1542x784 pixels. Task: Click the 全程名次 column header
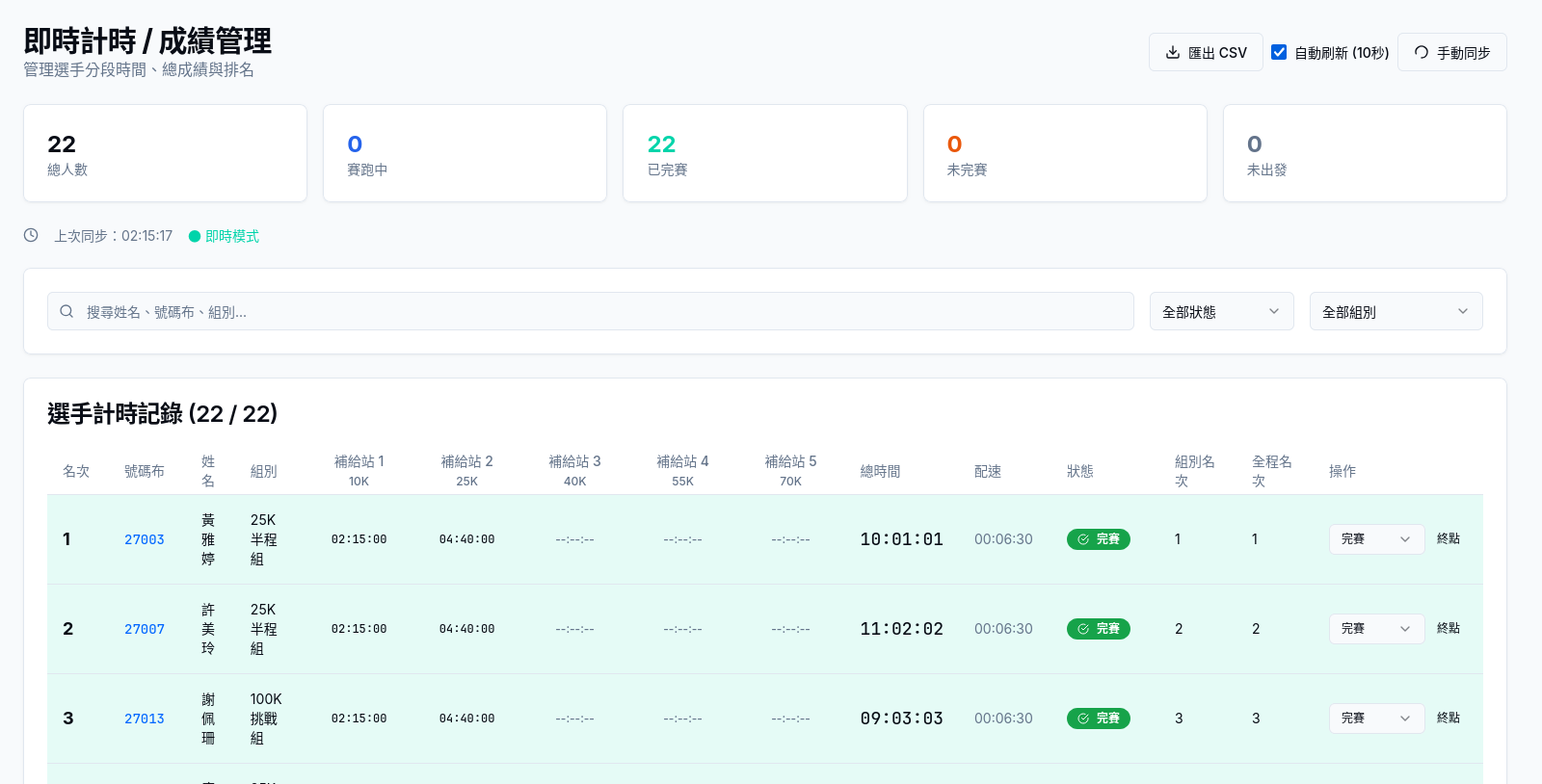[x=1272, y=471]
